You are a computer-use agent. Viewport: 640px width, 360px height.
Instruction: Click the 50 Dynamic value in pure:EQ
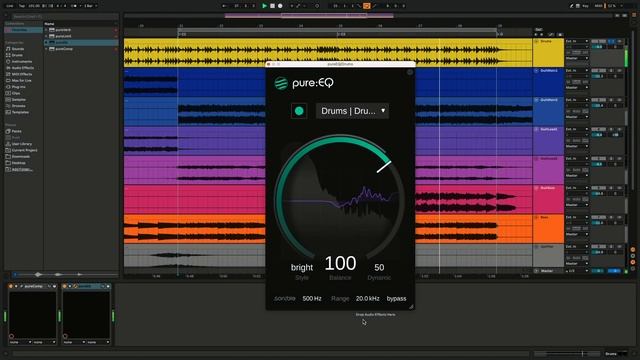(379, 267)
